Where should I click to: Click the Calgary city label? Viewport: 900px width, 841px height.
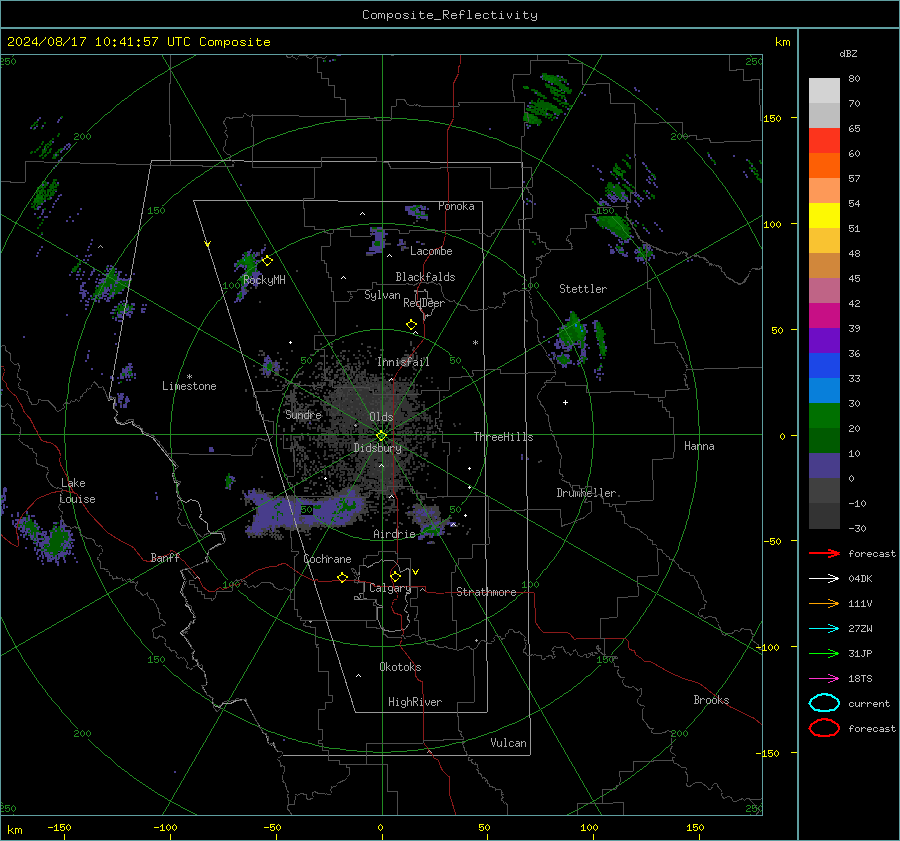[x=390, y=588]
